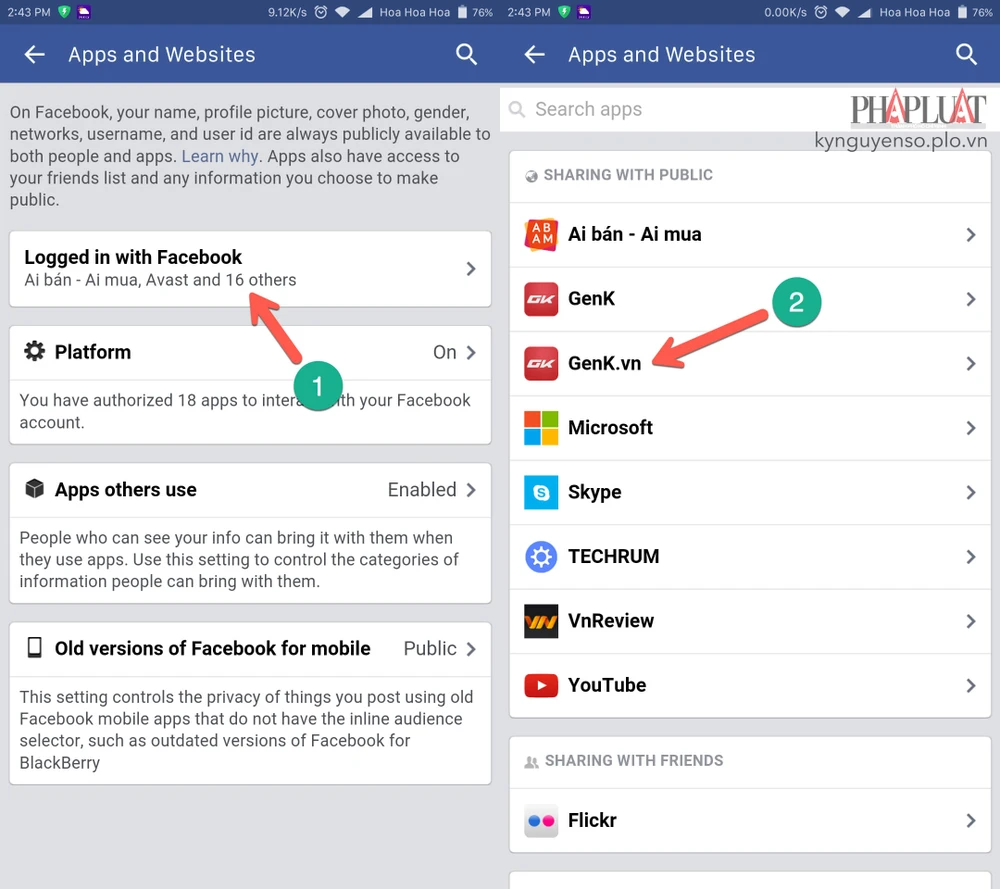Tap the search magnifier on right screen
The image size is (1000, 889).
(x=965, y=55)
